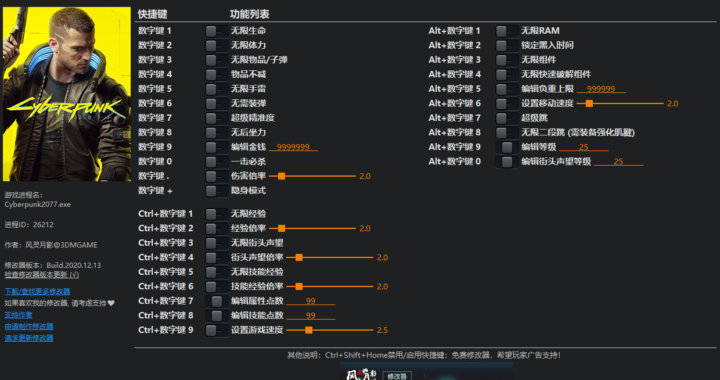Toggle 一击必杀 switch
This screenshot has width=720, height=380.
(216, 162)
